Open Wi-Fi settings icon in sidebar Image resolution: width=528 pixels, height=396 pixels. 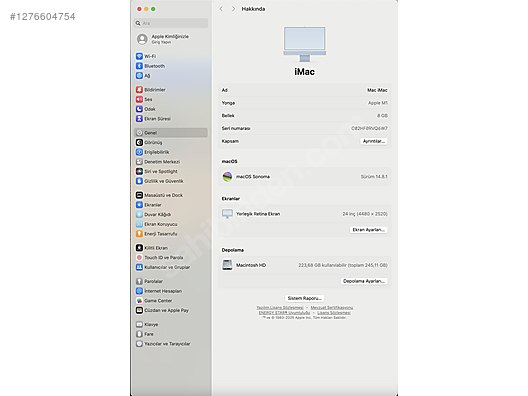coord(139,56)
